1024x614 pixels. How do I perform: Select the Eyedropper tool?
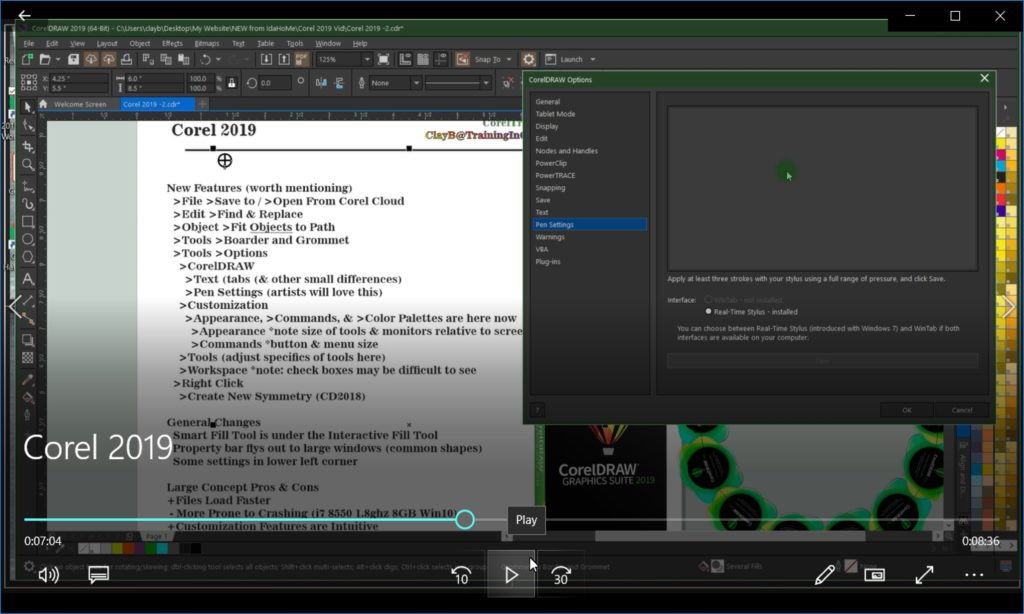click(x=27, y=380)
